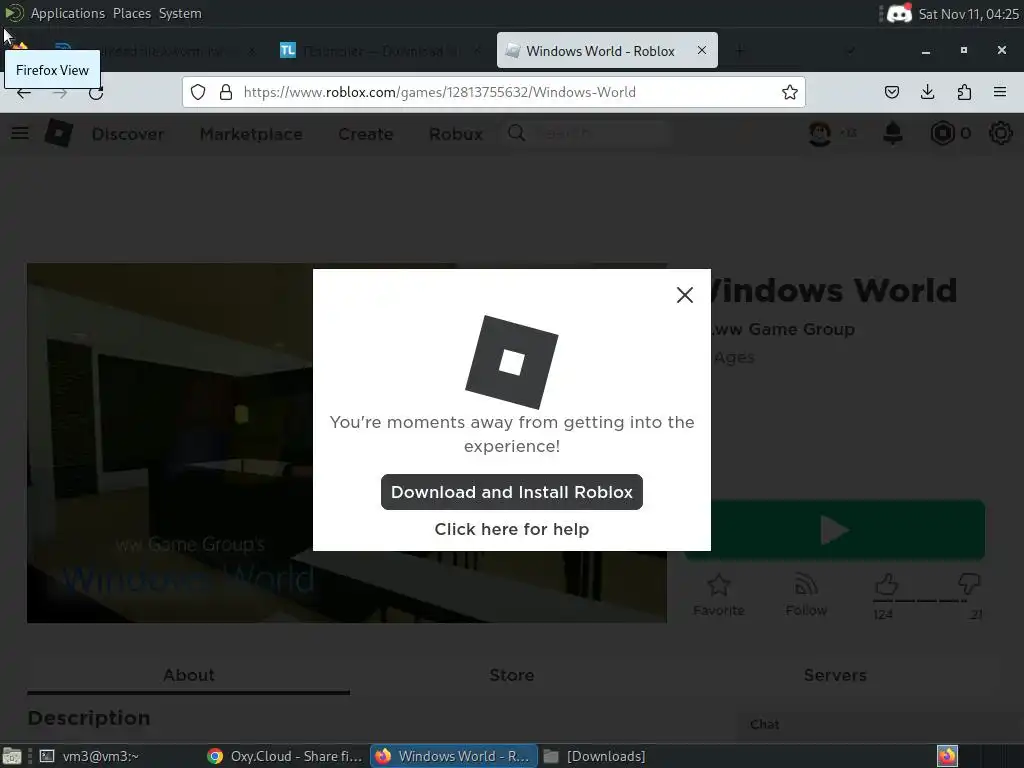Click Download and Install Roblox button

pyautogui.click(x=511, y=492)
